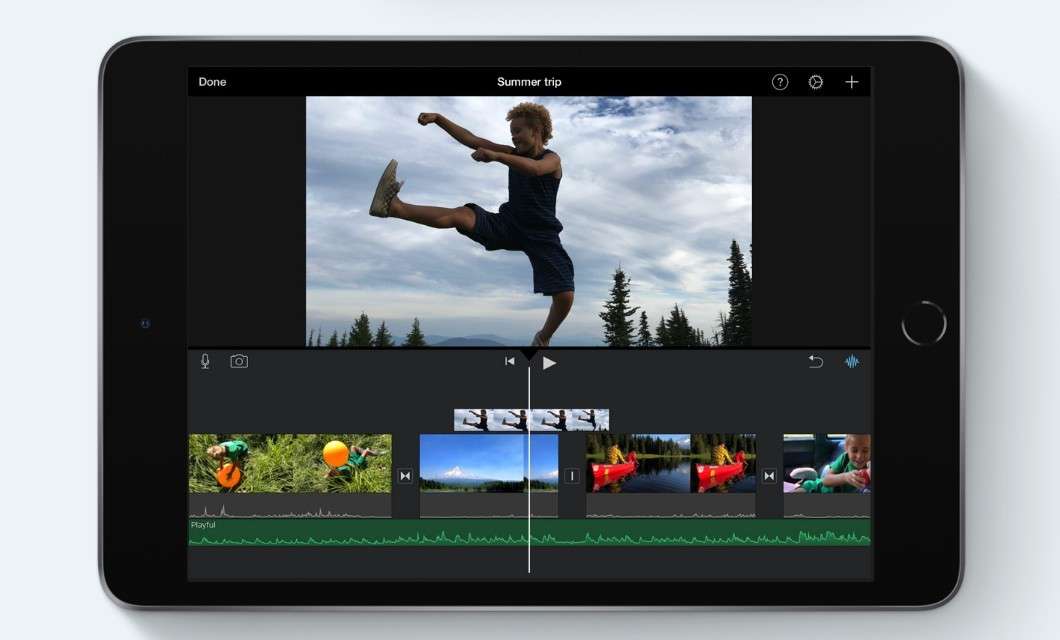The width and height of the screenshot is (1060, 640).
Task: Edit transition between grass and mountain clips
Action: (405, 476)
